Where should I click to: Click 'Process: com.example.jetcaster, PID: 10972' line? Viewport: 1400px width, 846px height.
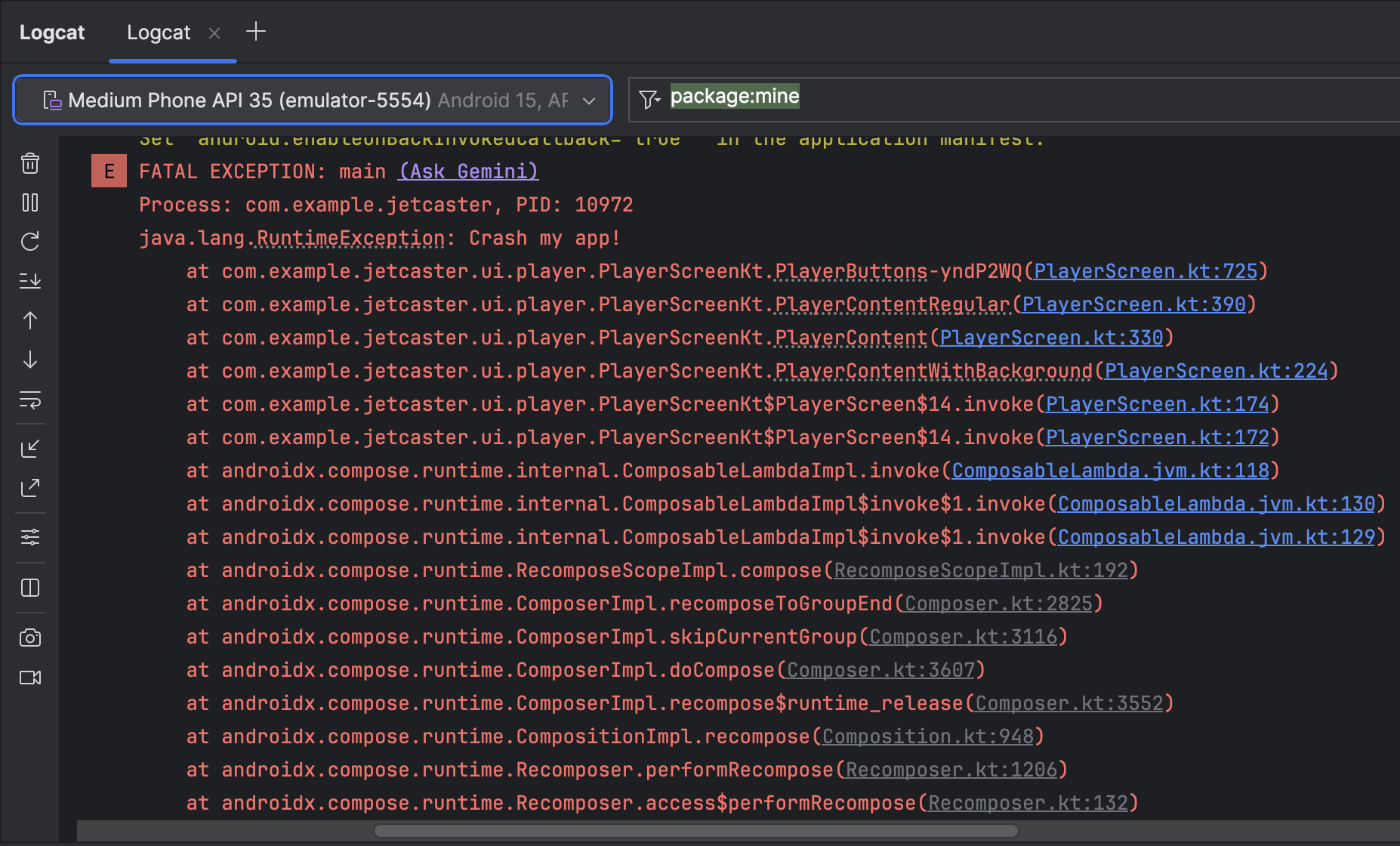pyautogui.click(x=386, y=205)
